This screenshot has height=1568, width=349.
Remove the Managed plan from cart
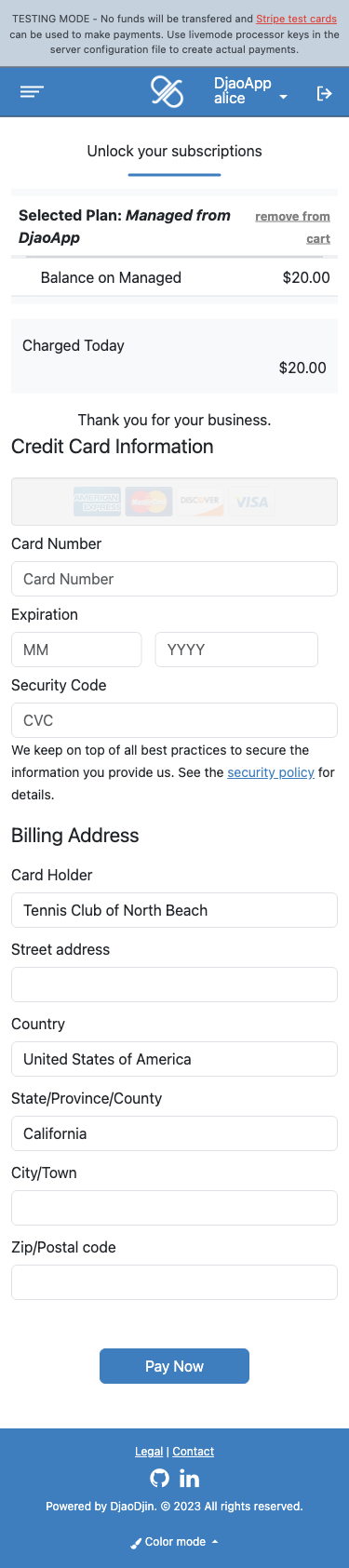(293, 227)
